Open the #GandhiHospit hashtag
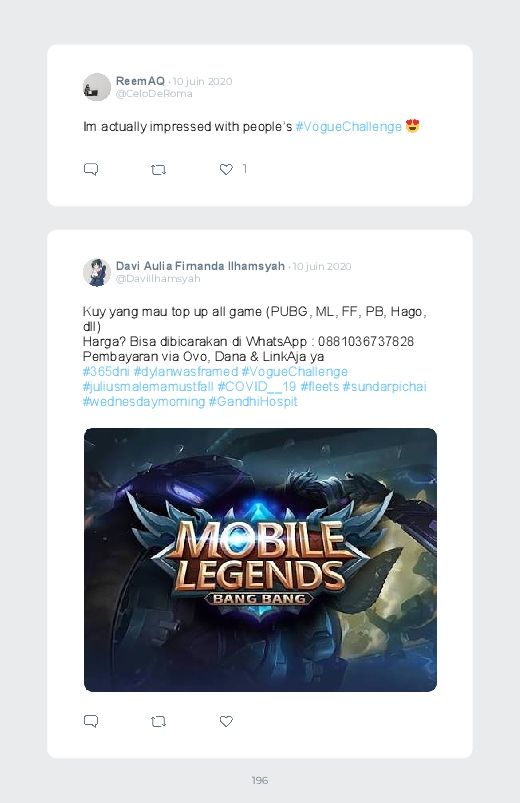The width and height of the screenshot is (520, 803). (x=253, y=401)
